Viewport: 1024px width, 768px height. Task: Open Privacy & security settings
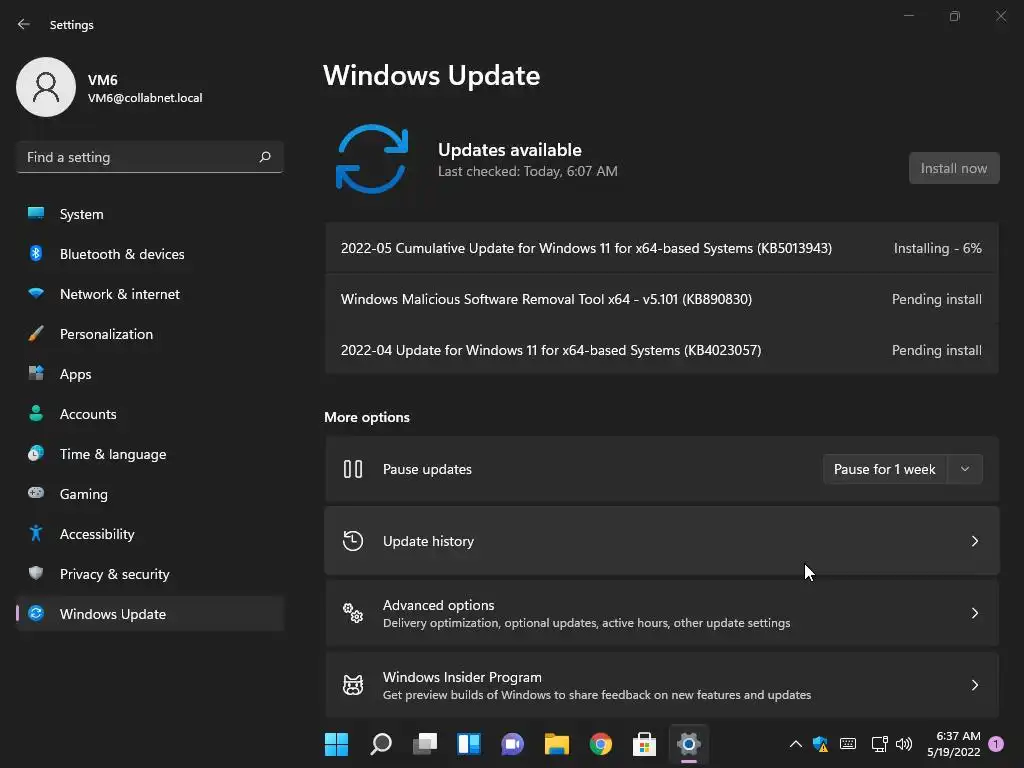tap(150, 573)
